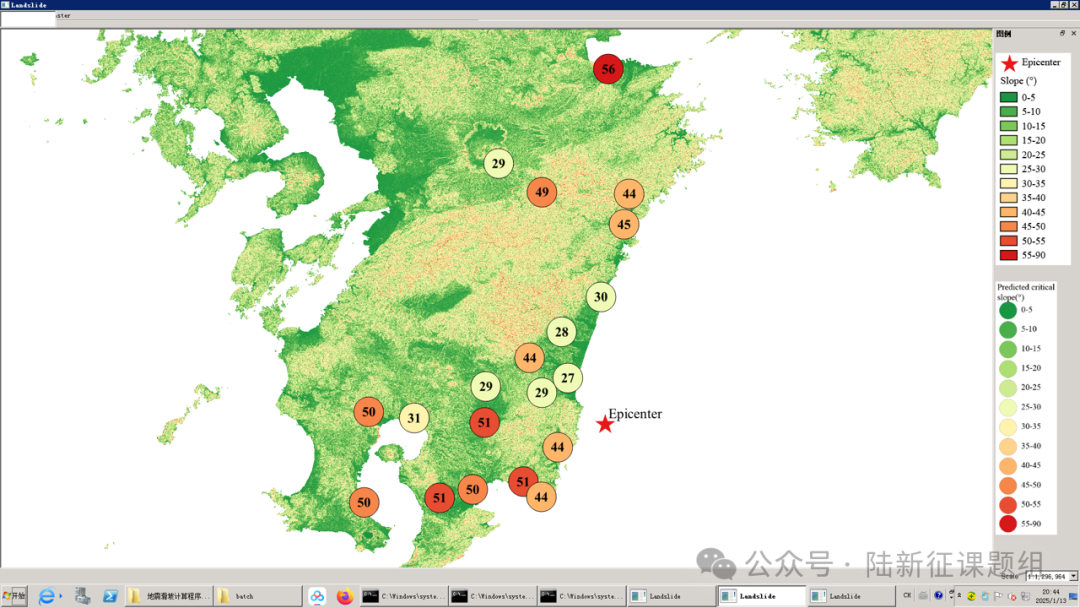Viewport: 1080px width, 608px height.
Task: Select the map marker labeled 56
Action: [x=608, y=69]
